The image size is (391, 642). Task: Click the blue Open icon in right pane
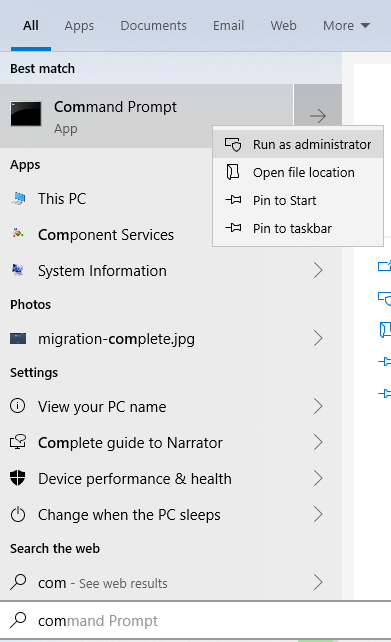(384, 266)
